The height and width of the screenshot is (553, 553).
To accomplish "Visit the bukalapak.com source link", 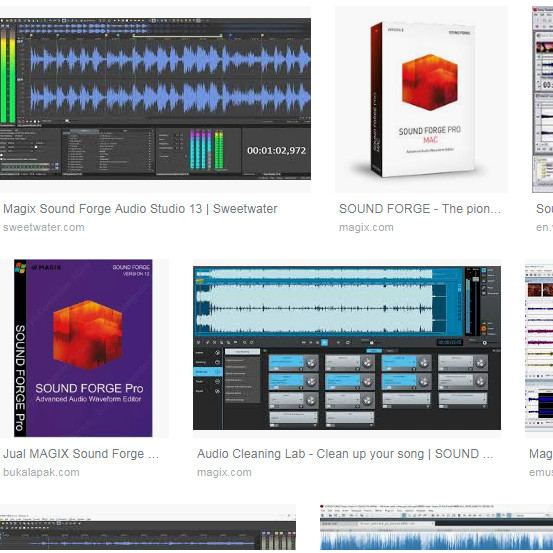I will pyautogui.click(x=41, y=472).
